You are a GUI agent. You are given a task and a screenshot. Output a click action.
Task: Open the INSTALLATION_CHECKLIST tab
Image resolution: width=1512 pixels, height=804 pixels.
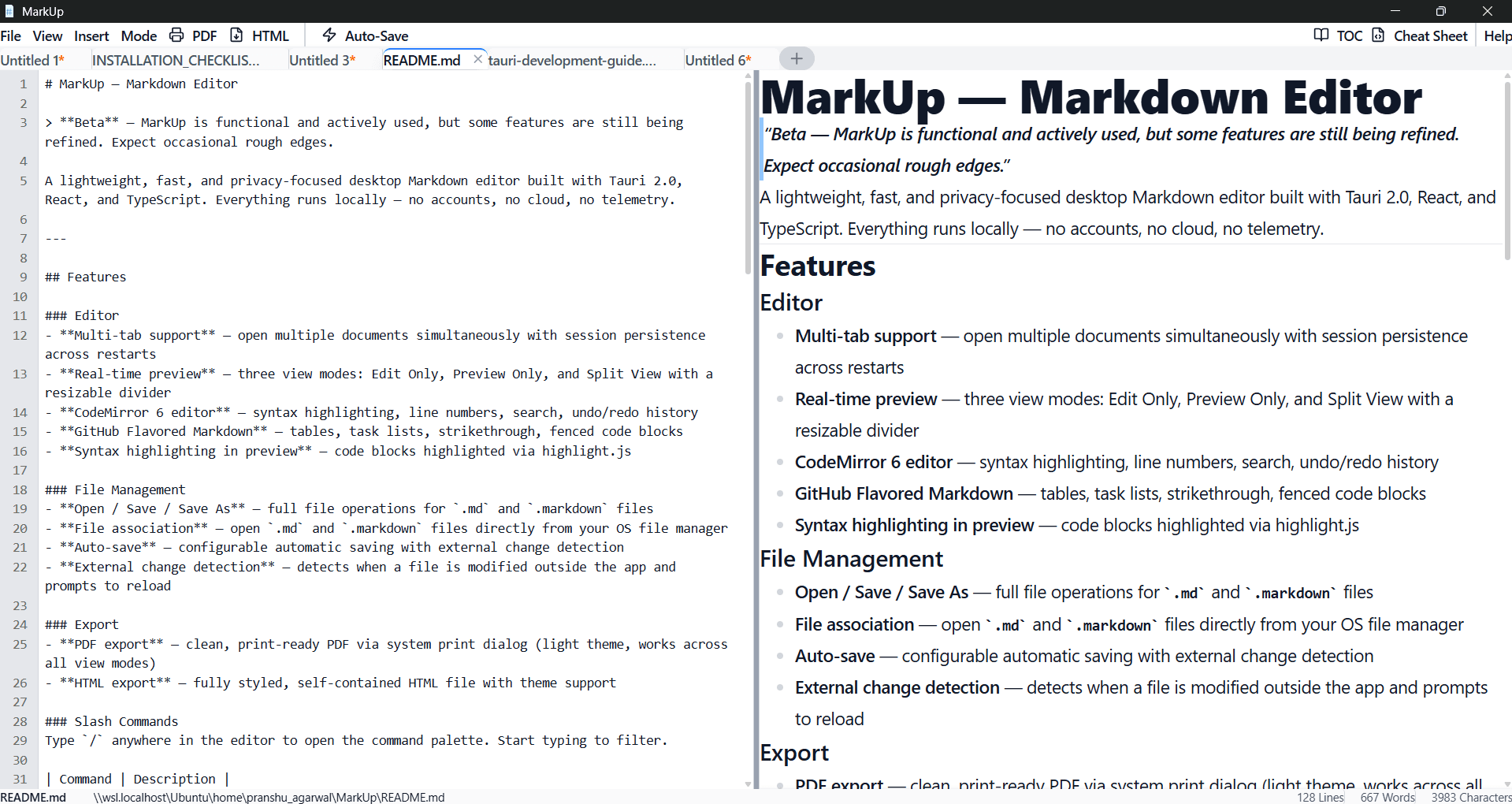176,60
